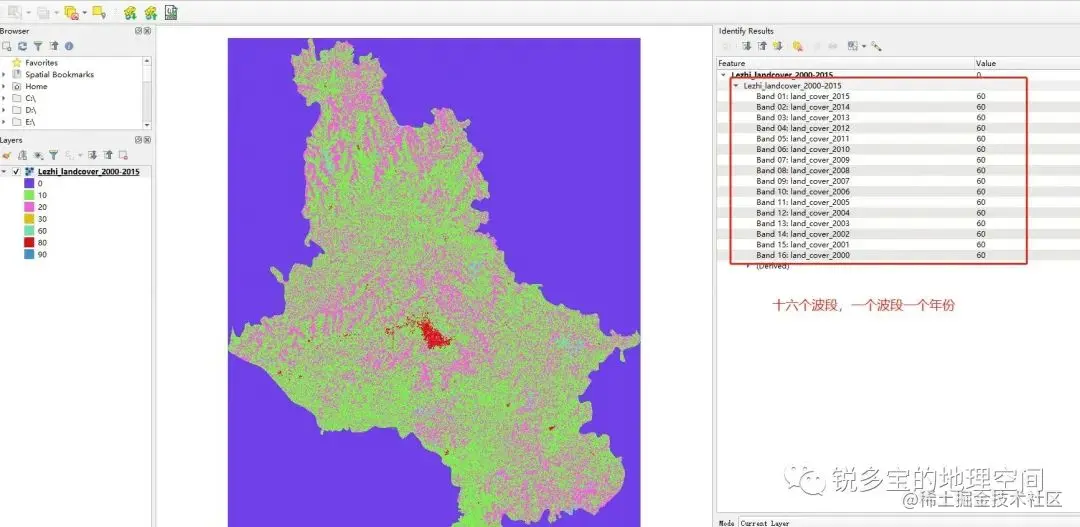
Task: Click Value column header
Action: pos(1028,63)
